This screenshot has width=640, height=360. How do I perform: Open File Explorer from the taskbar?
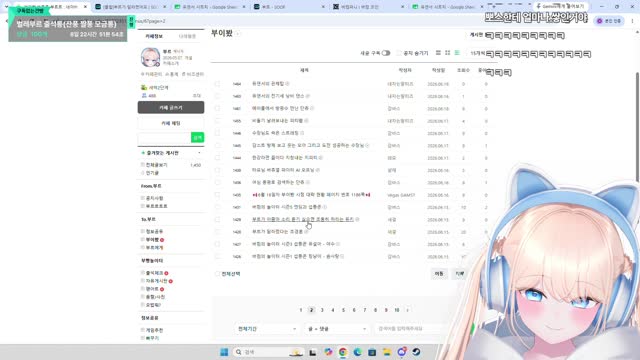tap(387, 352)
